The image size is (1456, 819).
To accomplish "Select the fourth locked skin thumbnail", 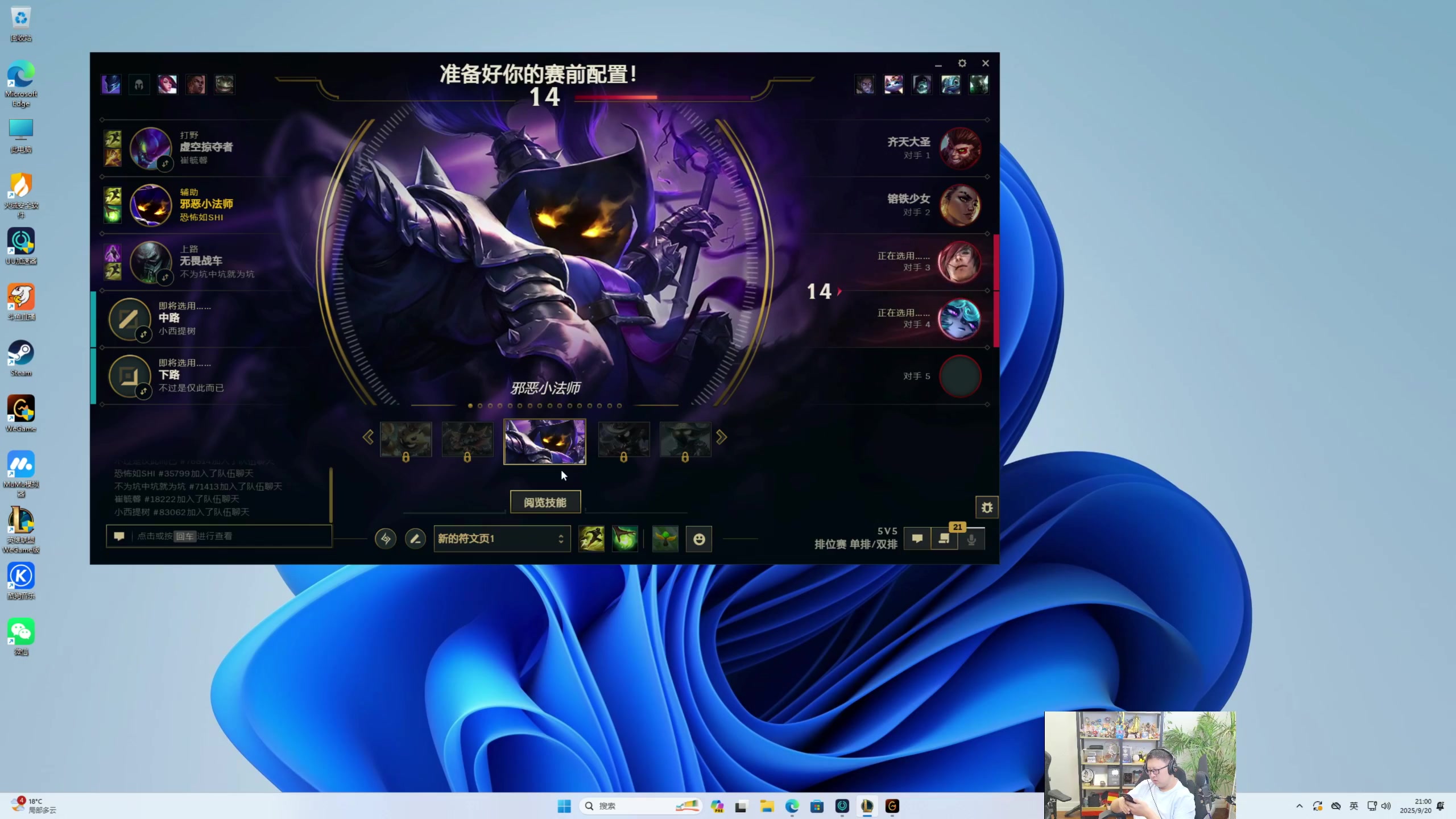I will (624, 440).
